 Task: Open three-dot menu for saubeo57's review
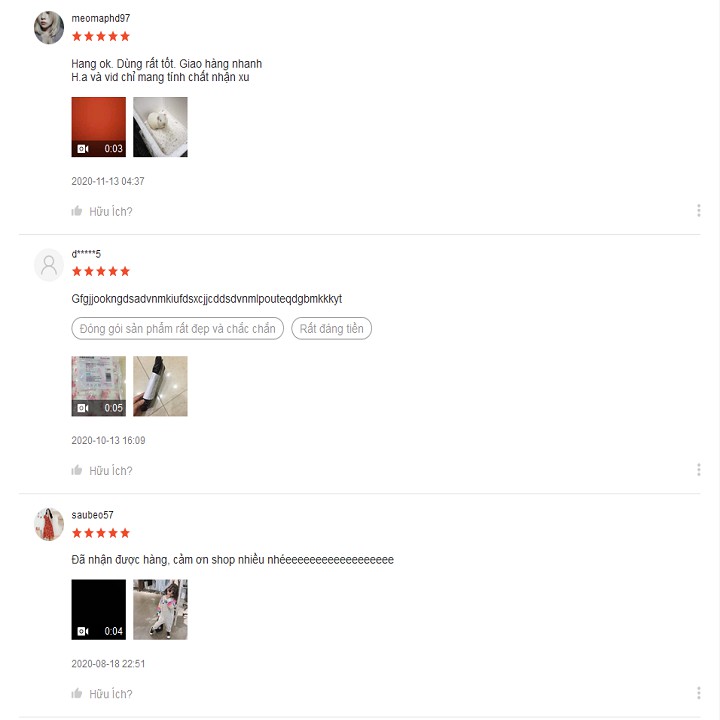pos(698,692)
